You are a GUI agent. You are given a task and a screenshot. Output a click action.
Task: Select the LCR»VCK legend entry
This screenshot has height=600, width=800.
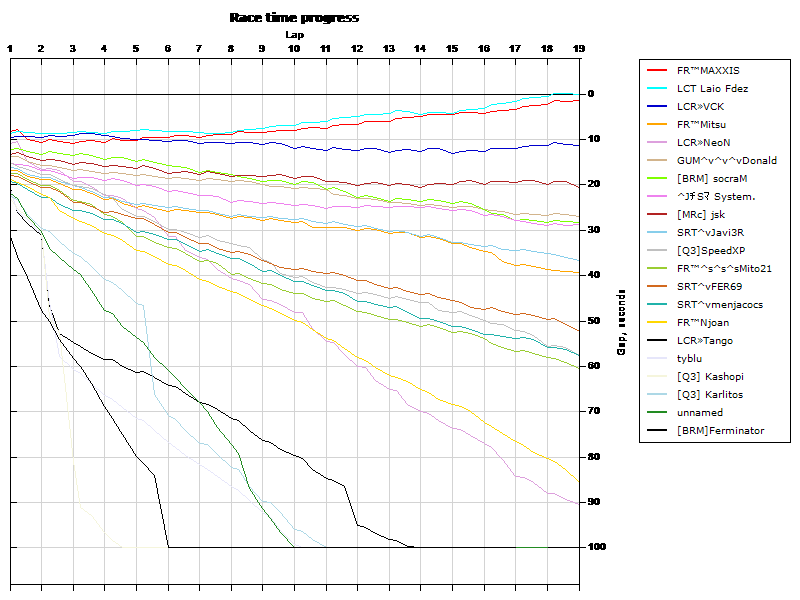tap(700, 107)
